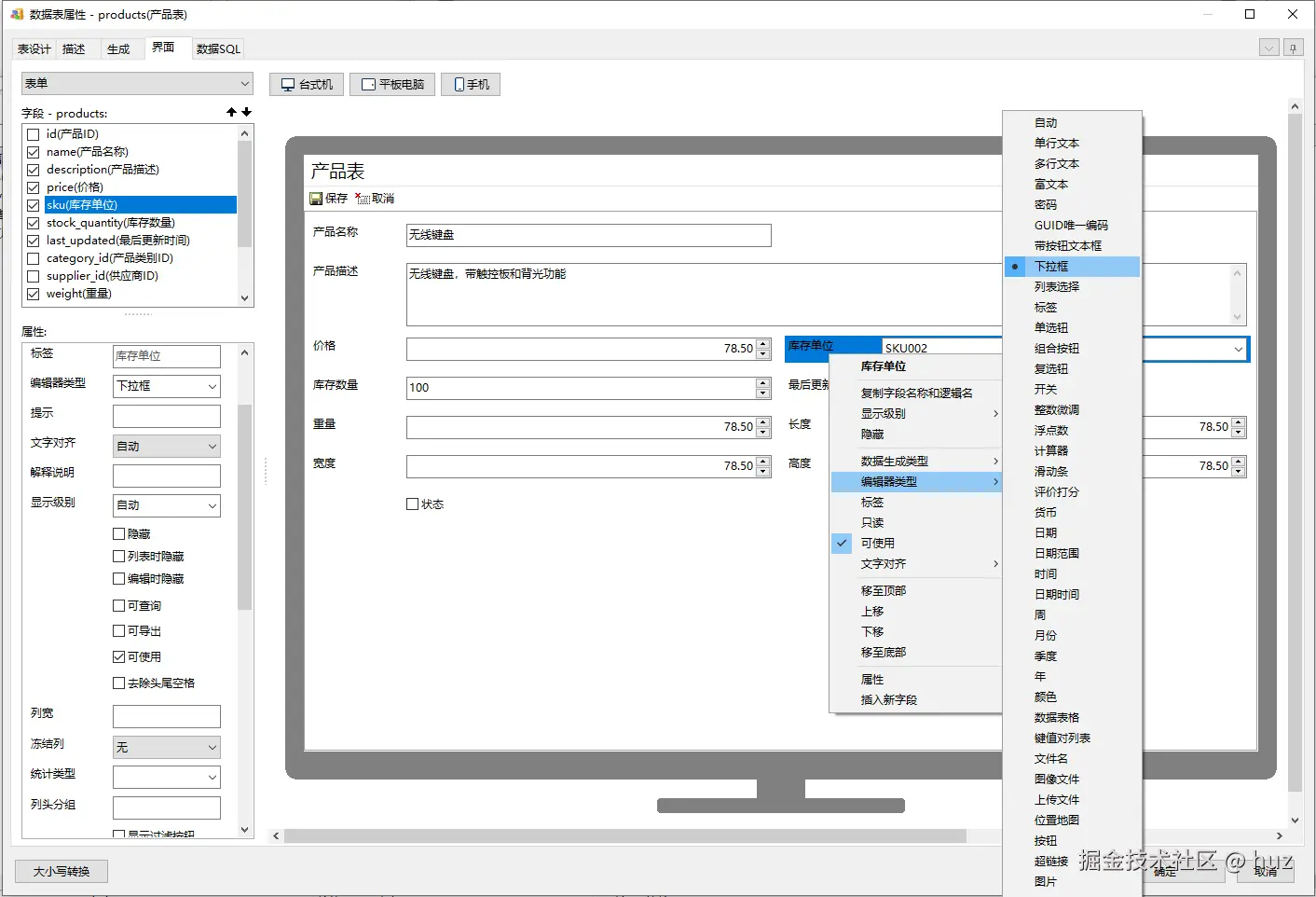Enable the 可查询 checkbox
Screen dimensions: 1316x897
[x=118, y=606]
